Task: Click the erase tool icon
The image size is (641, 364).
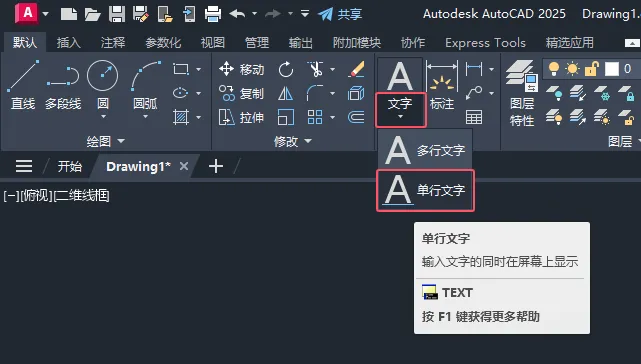Action: pos(356,69)
